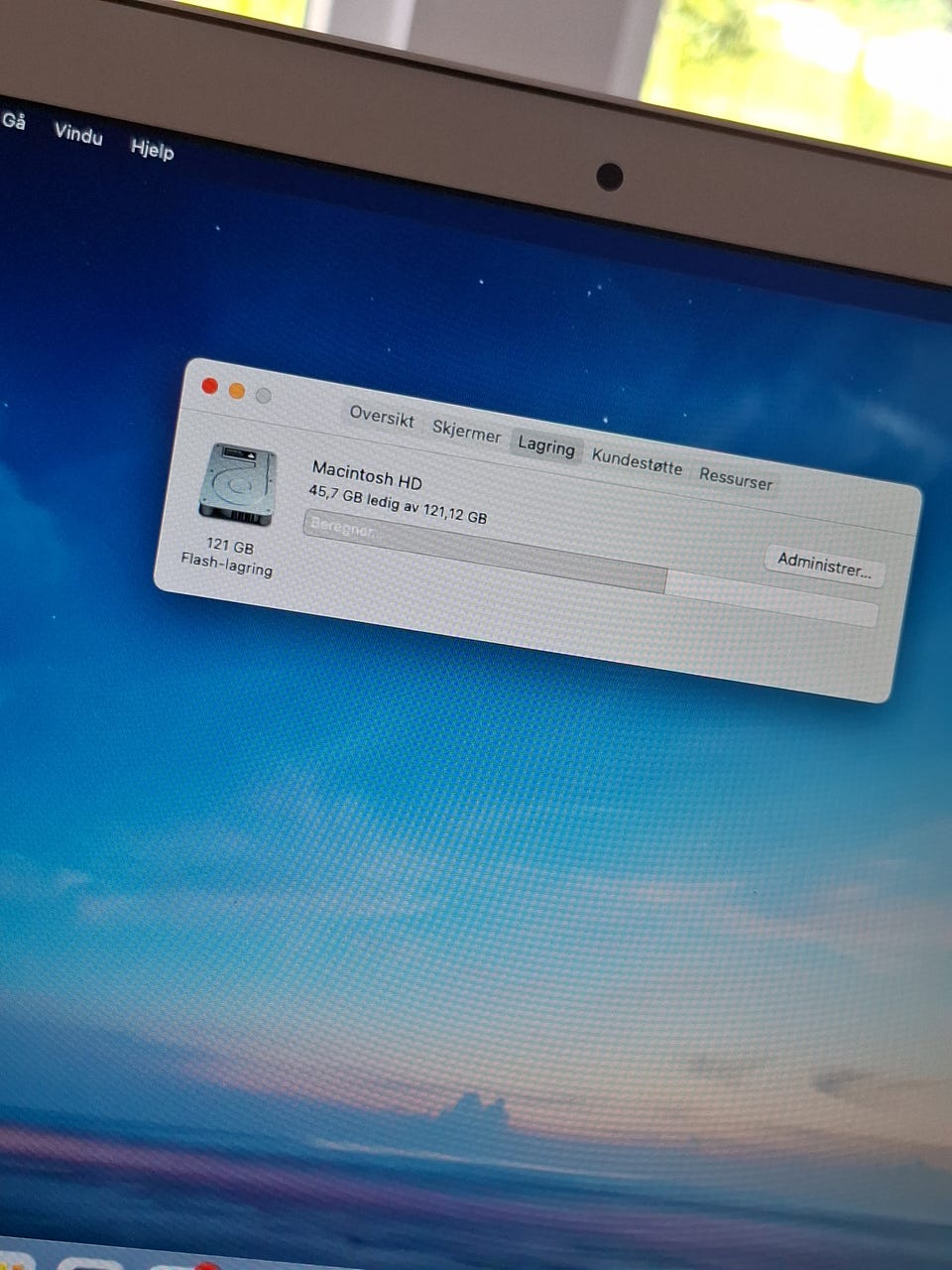The image size is (952, 1270).
Task: Click the Macintosh HD label
Action: click(367, 475)
